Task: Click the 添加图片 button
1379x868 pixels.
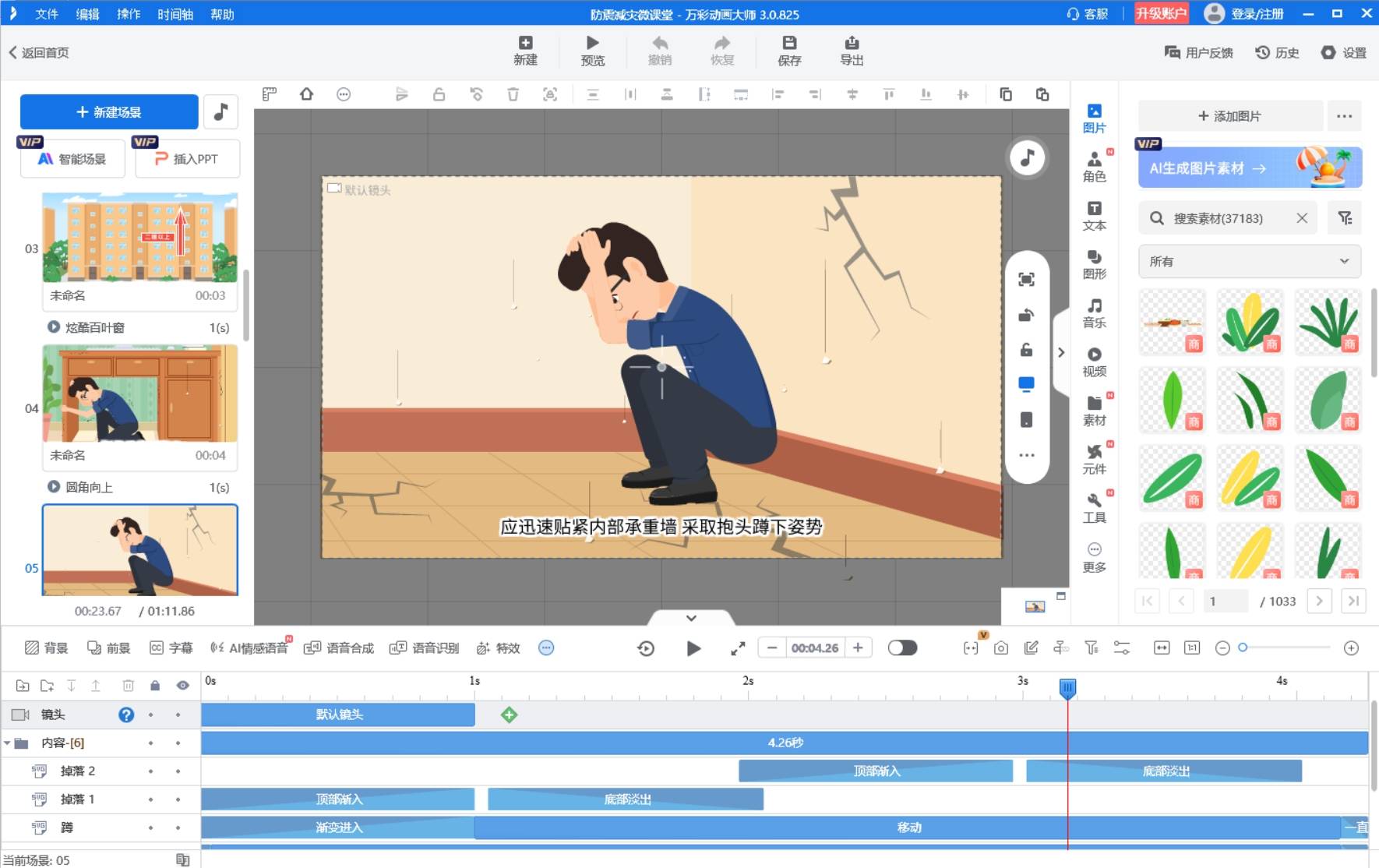Action: pyautogui.click(x=1229, y=116)
